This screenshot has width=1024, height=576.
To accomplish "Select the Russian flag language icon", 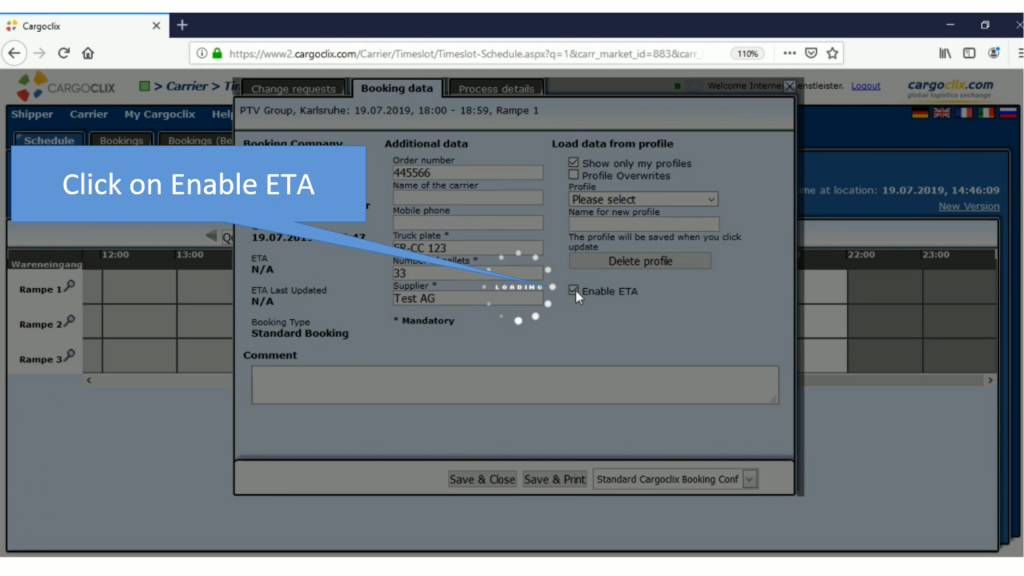I will pyautogui.click(x=1008, y=114).
